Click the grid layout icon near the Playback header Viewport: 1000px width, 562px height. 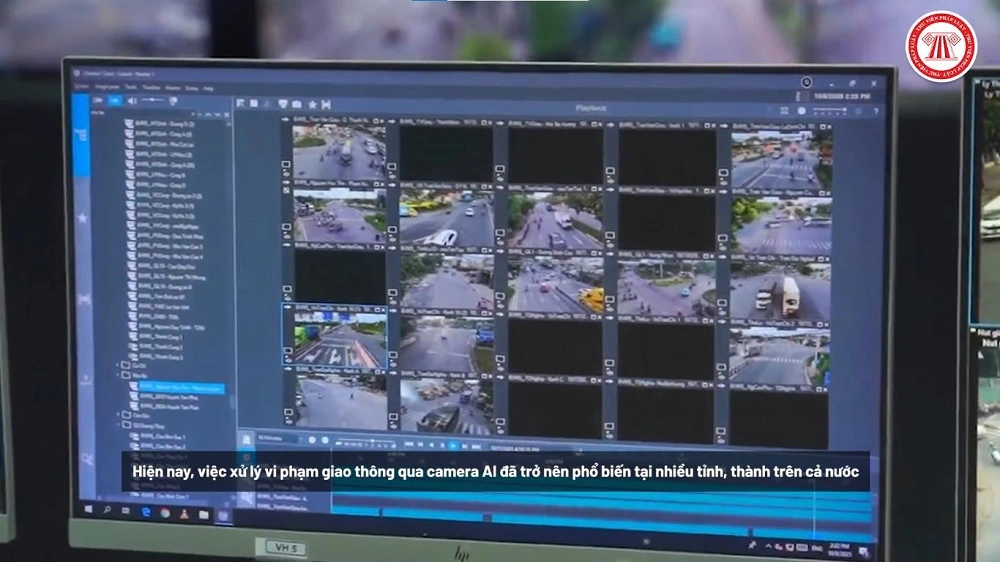784,110
